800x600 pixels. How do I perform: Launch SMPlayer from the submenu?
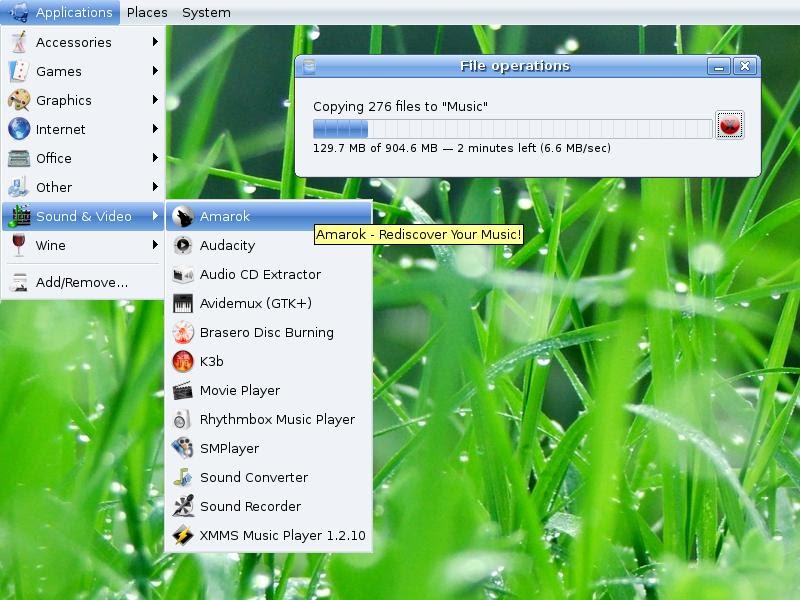(269, 448)
